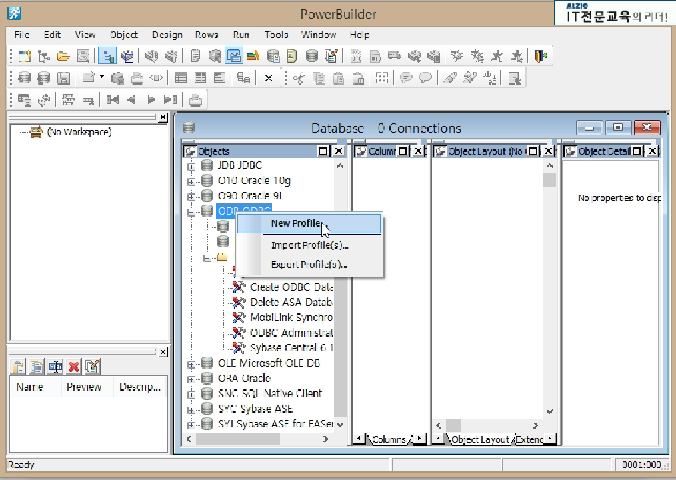This screenshot has width=676, height=480.
Task: Open the Rows menu
Action: 207,35
